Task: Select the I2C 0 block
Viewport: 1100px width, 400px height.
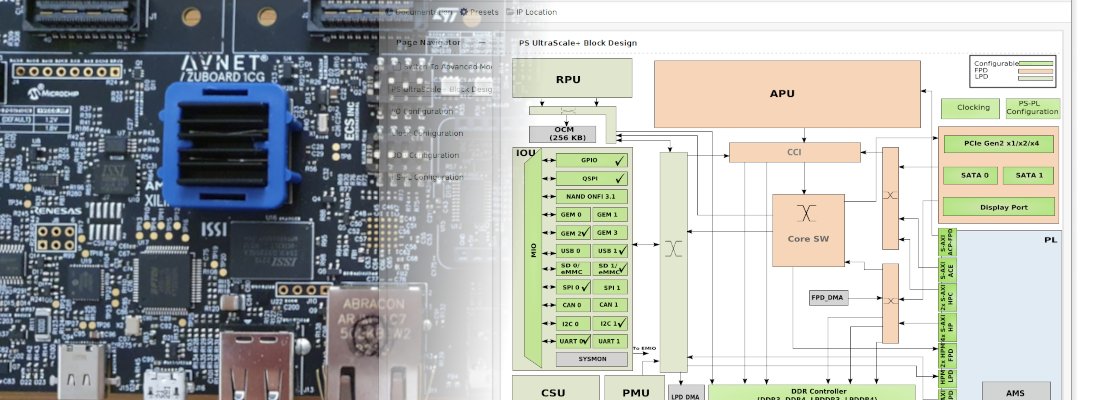Action: 573,324
